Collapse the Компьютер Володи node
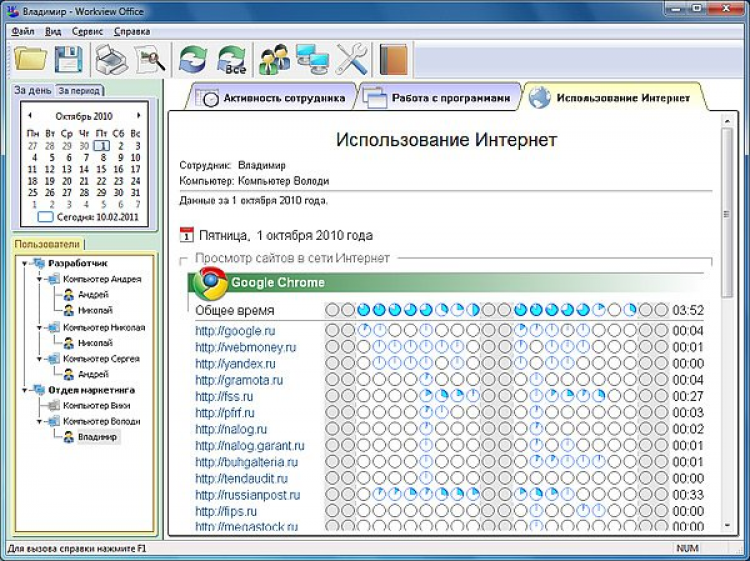This screenshot has height=561, width=750. point(40,421)
